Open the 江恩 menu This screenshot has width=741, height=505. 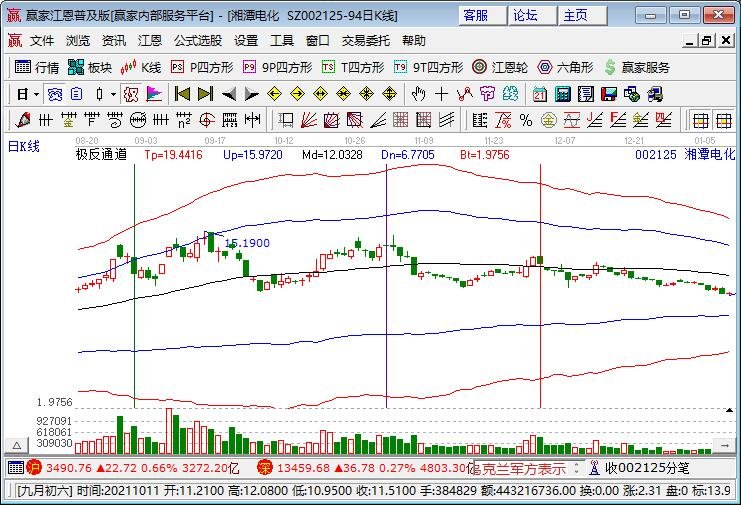coord(150,41)
